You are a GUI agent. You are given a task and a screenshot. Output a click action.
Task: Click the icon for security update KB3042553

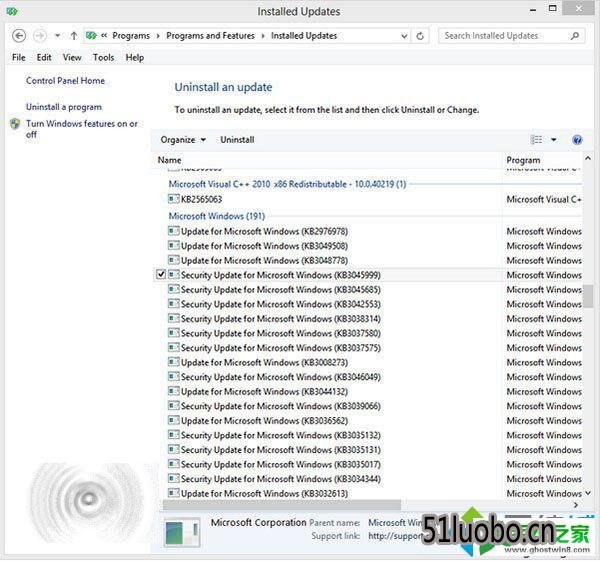(174, 304)
